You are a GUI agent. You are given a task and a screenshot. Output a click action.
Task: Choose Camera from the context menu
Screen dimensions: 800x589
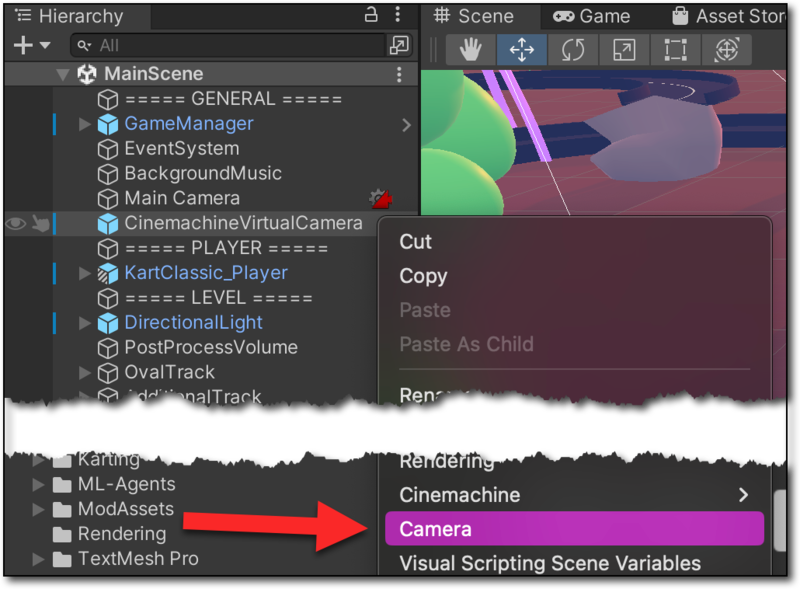coord(574,529)
